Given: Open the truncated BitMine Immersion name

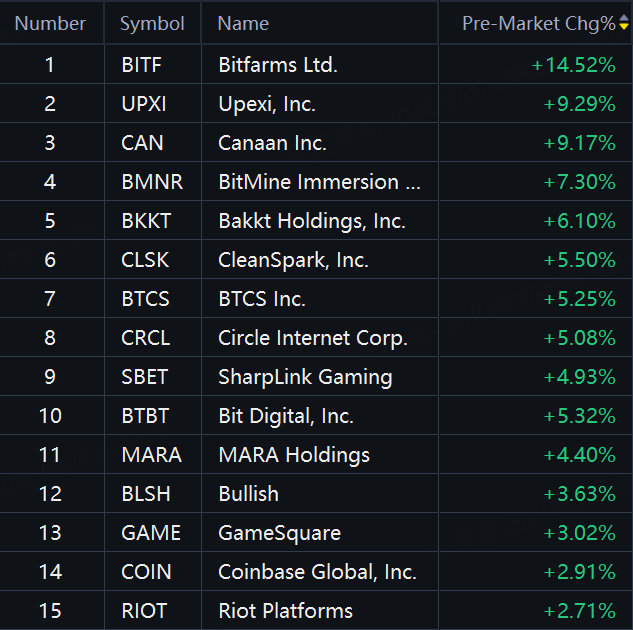Looking at the screenshot, I should 319,182.
